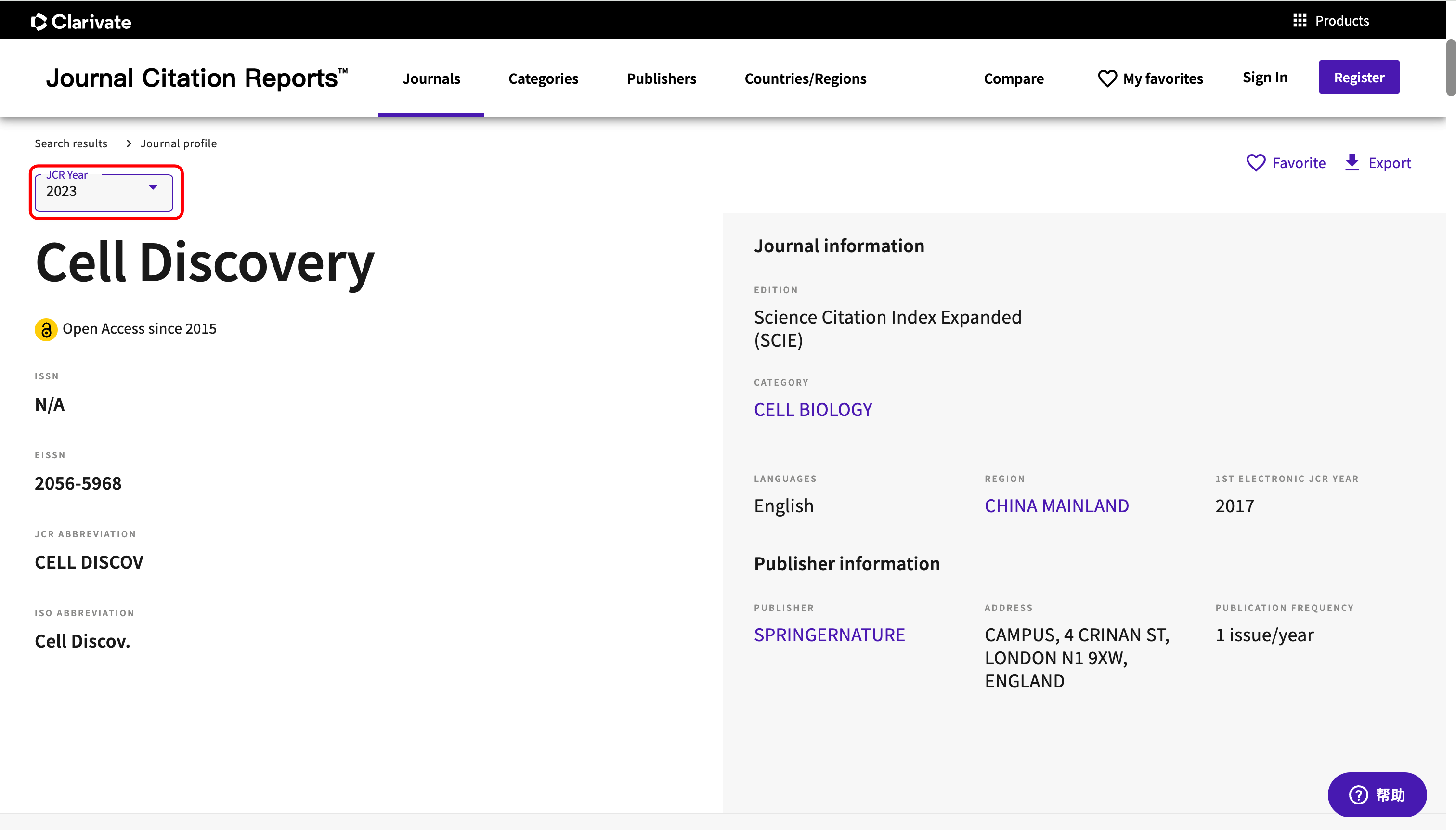Open the Countries/Regions tab

click(x=805, y=78)
